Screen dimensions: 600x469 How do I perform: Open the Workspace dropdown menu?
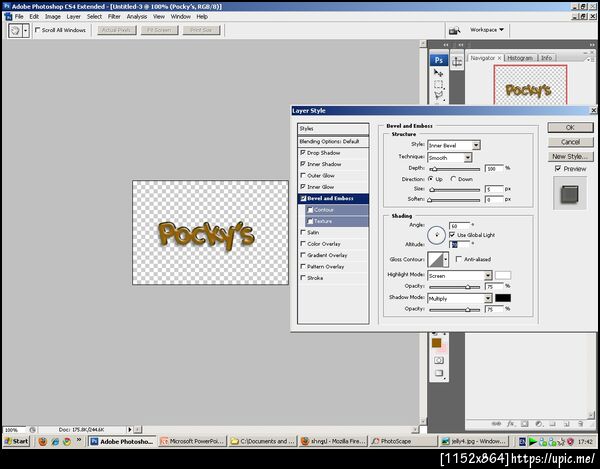[x=487, y=29]
